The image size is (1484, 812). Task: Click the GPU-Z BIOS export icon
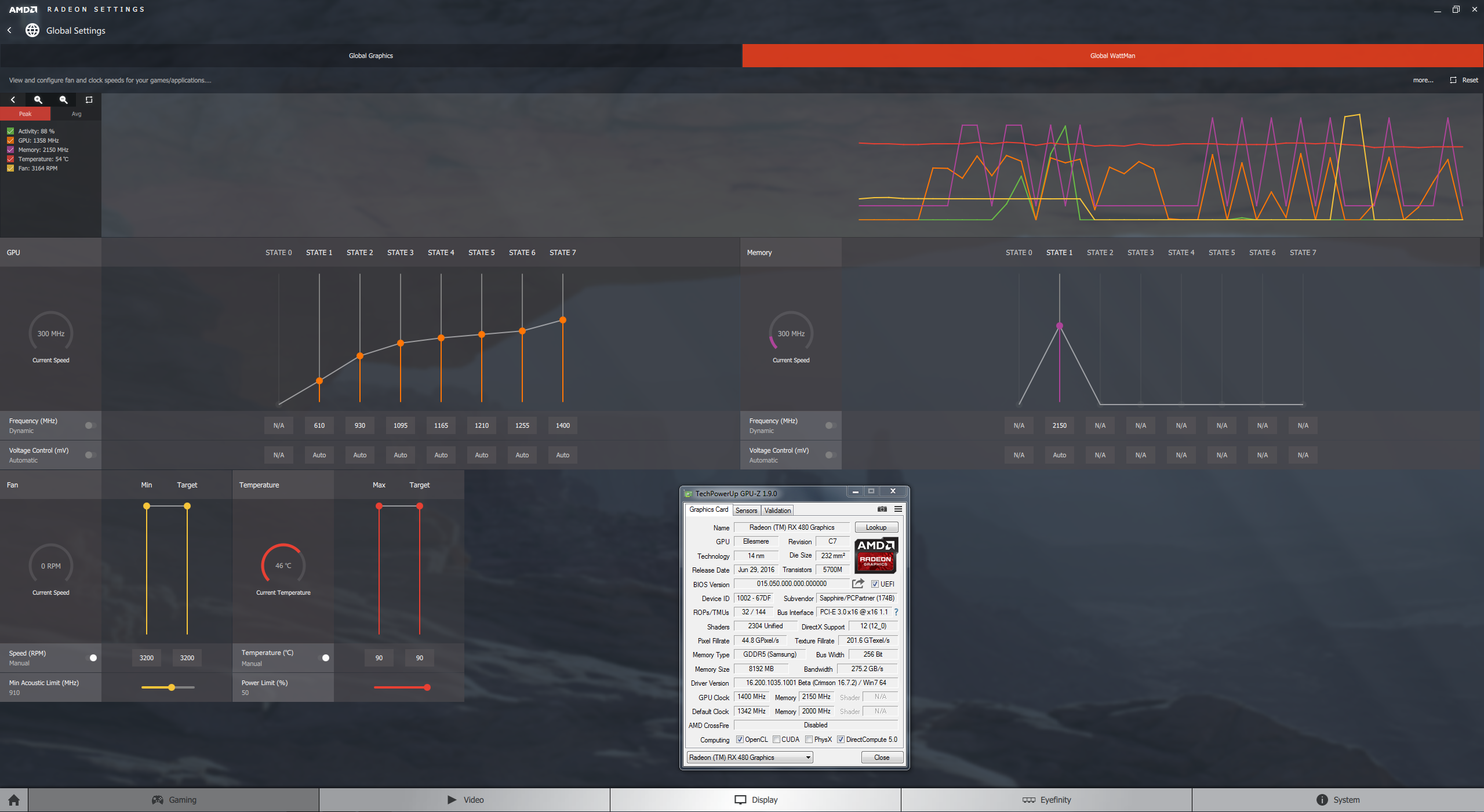[x=858, y=584]
